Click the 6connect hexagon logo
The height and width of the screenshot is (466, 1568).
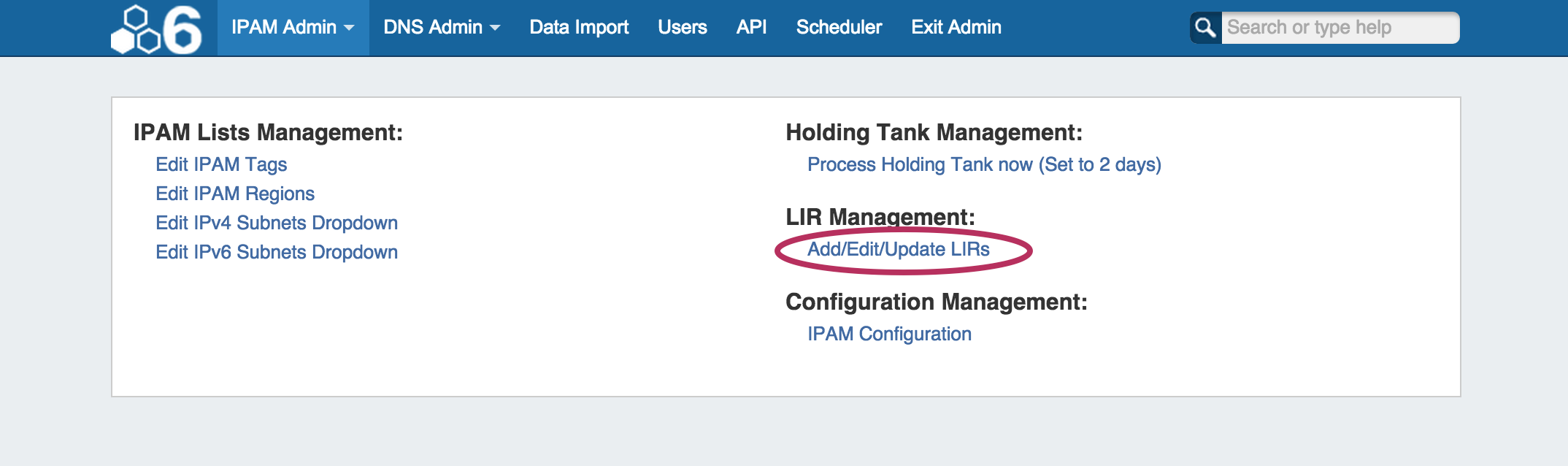136,30
